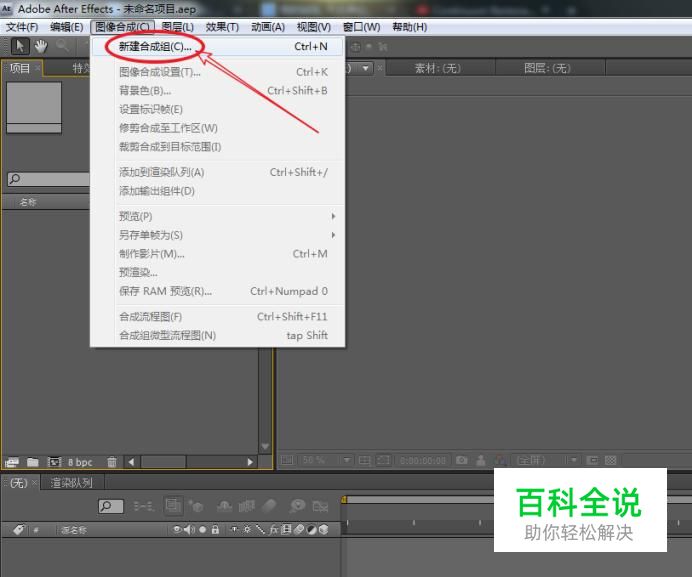
Task: Click the lock column icon
Action: [215, 529]
